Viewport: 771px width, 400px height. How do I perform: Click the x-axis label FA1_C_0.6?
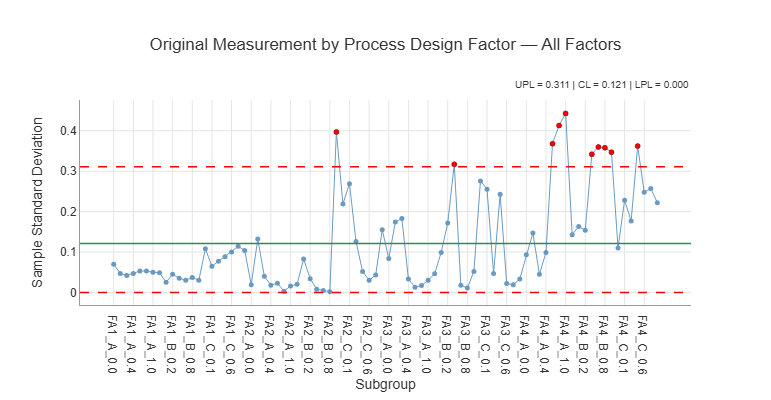[x=230, y=344]
